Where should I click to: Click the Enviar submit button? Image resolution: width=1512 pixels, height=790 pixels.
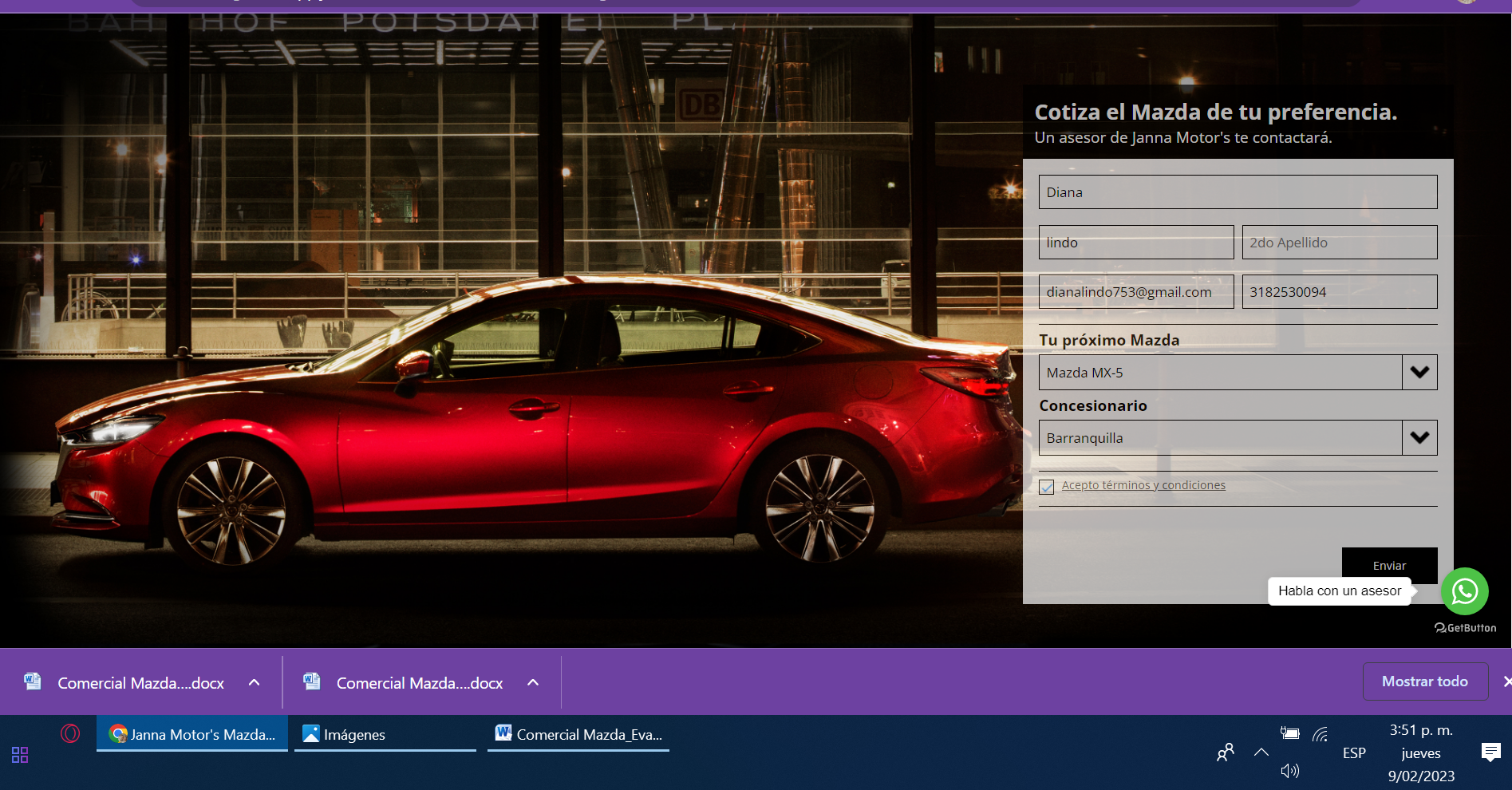click(1389, 565)
